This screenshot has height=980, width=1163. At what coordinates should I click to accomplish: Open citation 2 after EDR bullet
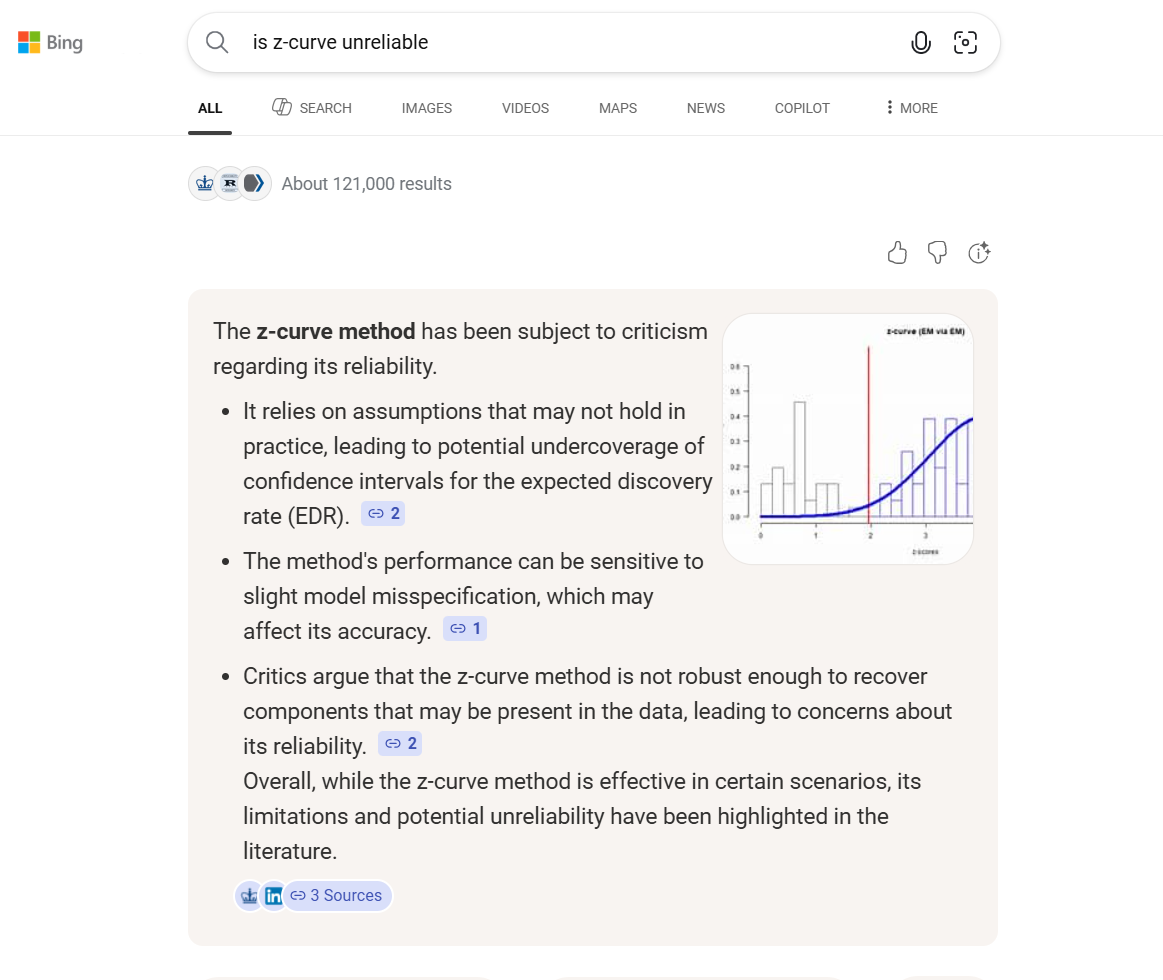click(x=383, y=514)
